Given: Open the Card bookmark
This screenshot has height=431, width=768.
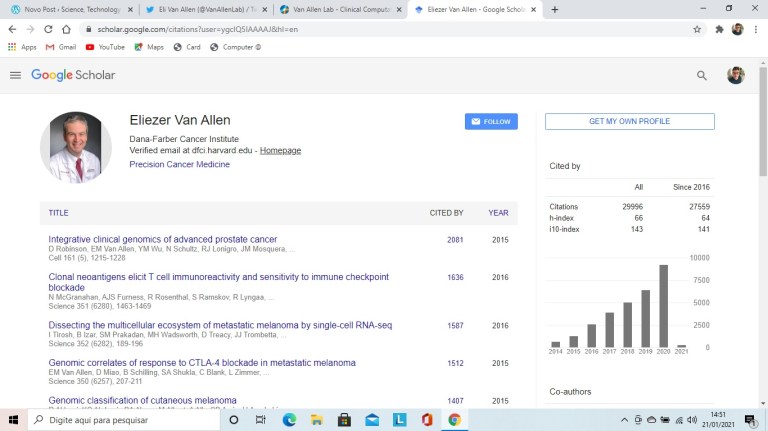Looking at the screenshot, I should click(x=187, y=47).
